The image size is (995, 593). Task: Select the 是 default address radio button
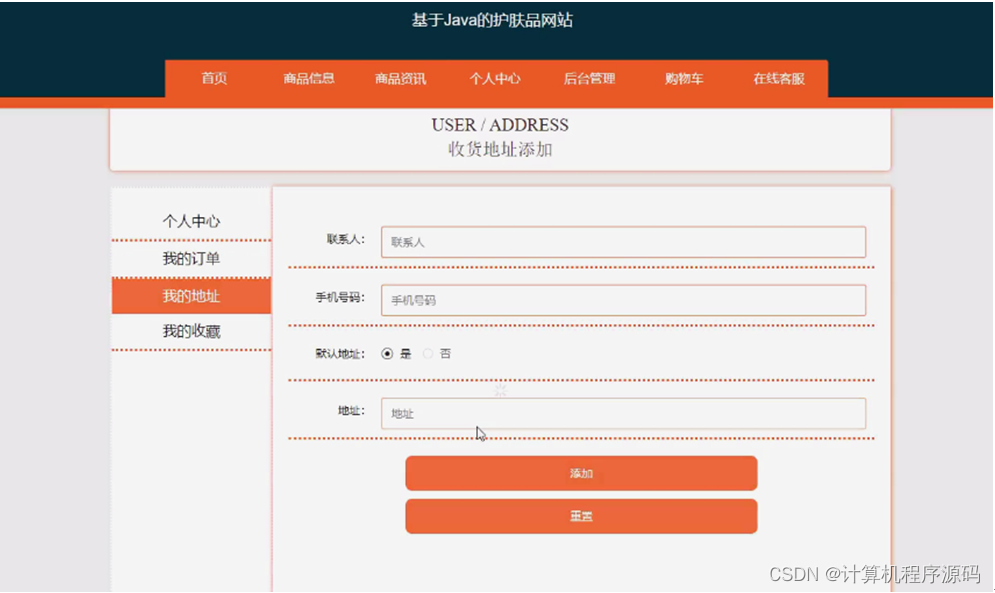coord(388,353)
